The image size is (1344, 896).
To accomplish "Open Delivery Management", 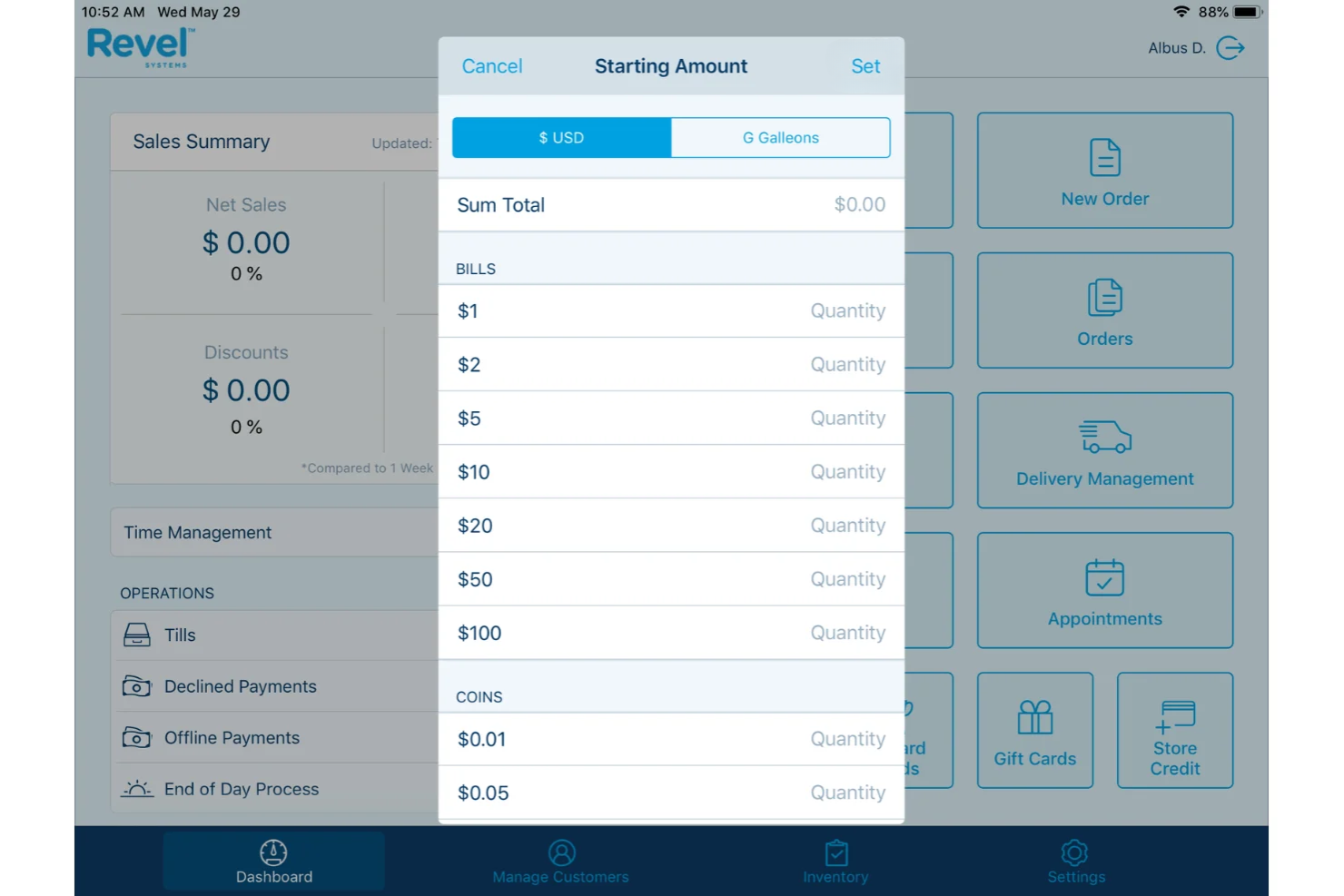I will pos(1104,450).
